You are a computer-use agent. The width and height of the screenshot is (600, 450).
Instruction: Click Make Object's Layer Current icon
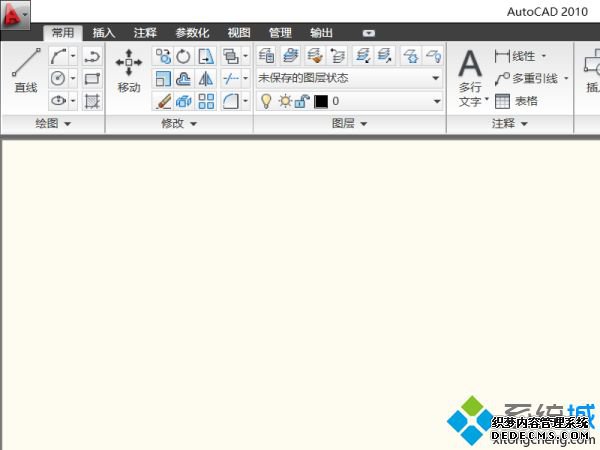291,56
